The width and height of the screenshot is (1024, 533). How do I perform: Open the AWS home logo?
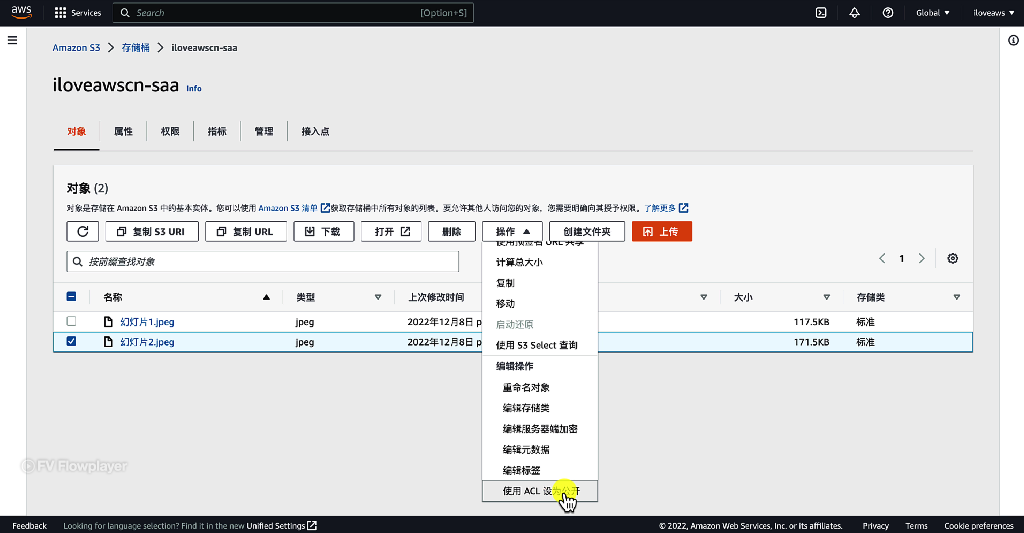[x=22, y=12]
